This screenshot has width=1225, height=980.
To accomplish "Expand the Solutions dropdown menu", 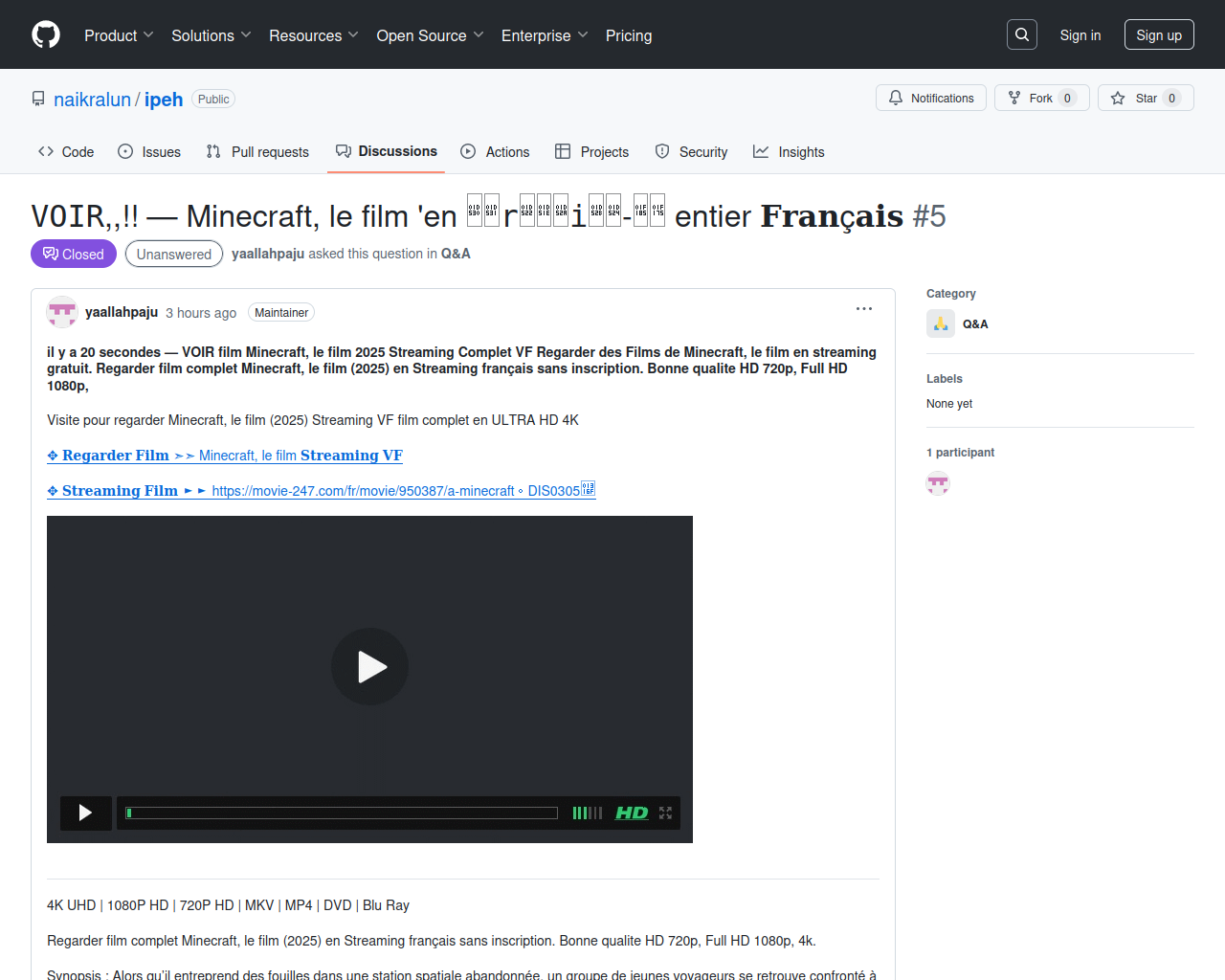I will (212, 35).
